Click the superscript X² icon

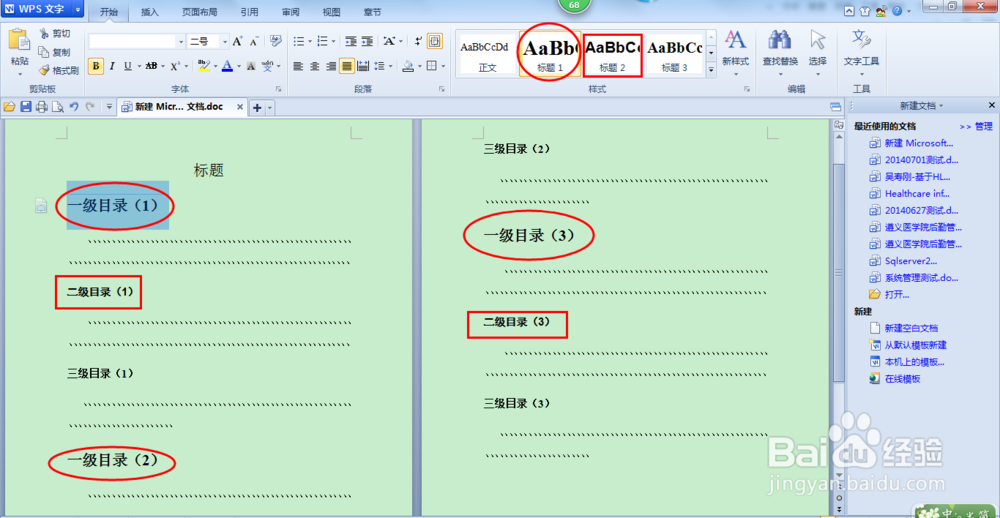pyautogui.click(x=175, y=66)
